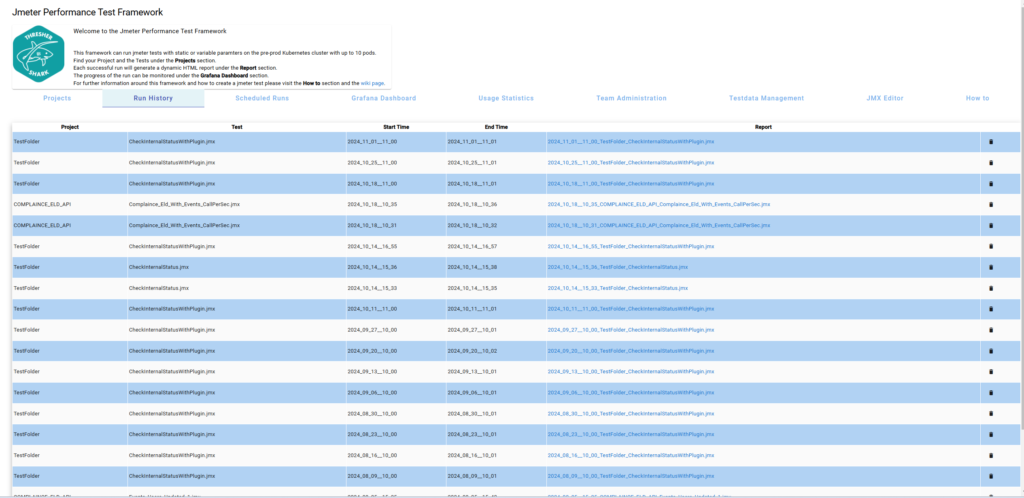The width and height of the screenshot is (1024, 498).
Task: Select end time cell 2024_09_20__10_02
Action: (496, 350)
